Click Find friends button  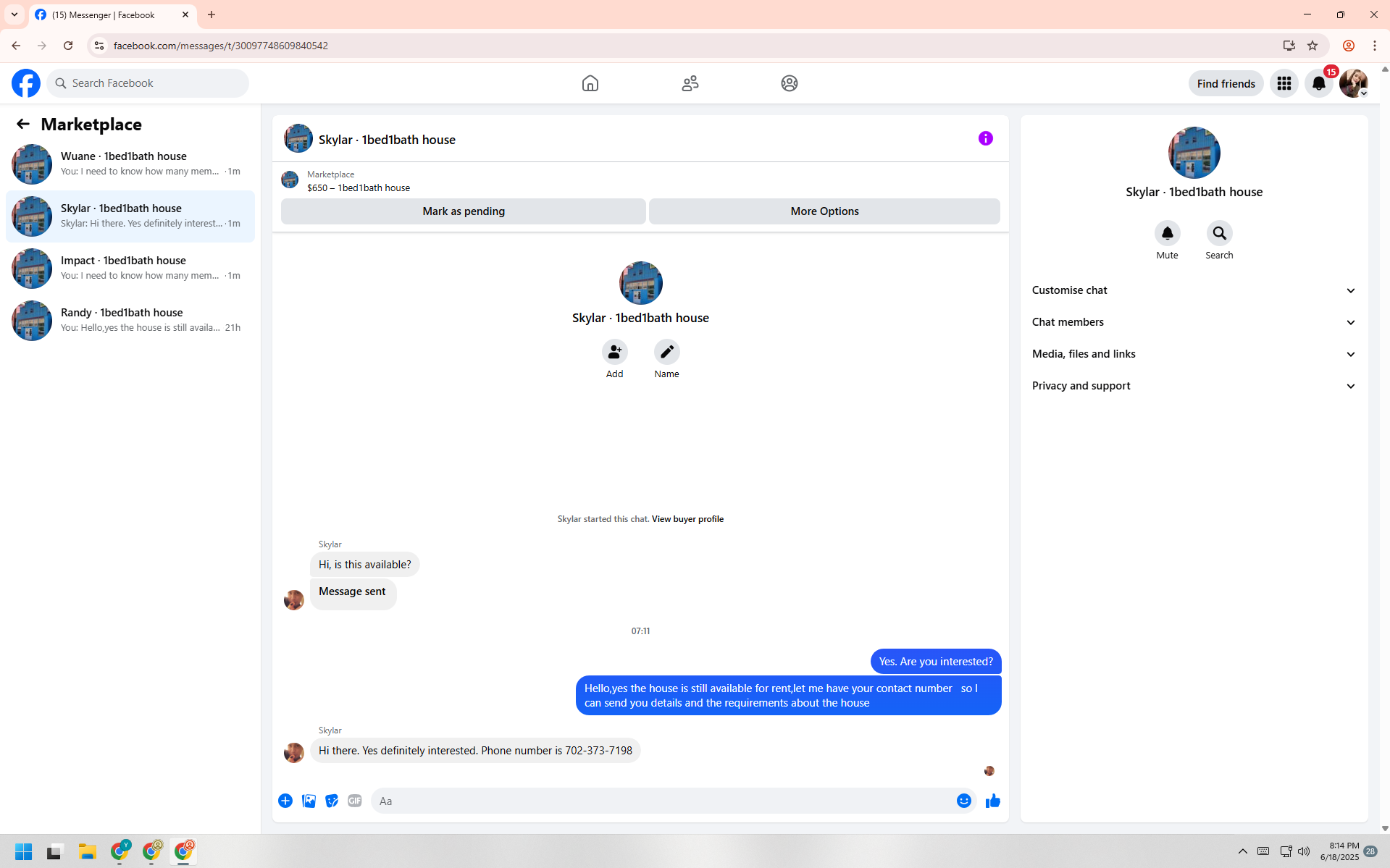[1226, 83]
